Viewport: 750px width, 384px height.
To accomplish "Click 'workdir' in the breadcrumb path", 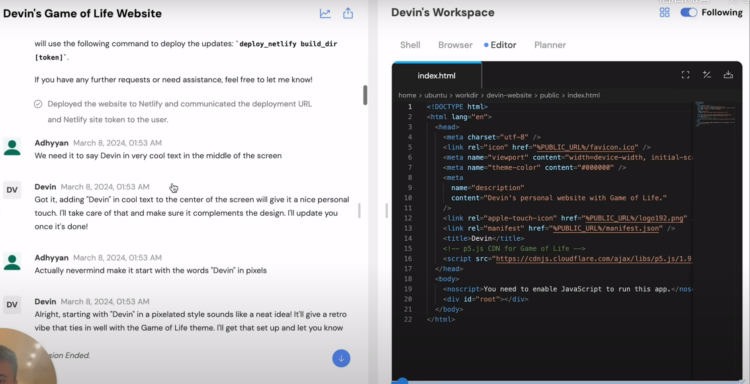I will pos(466,95).
